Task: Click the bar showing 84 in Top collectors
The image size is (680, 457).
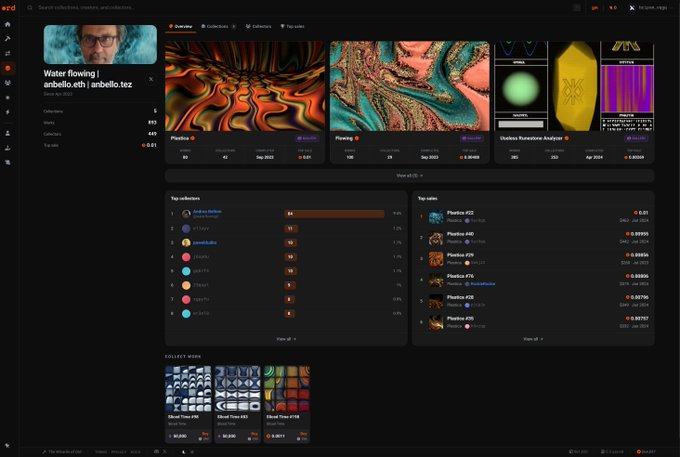Action: (x=334, y=214)
